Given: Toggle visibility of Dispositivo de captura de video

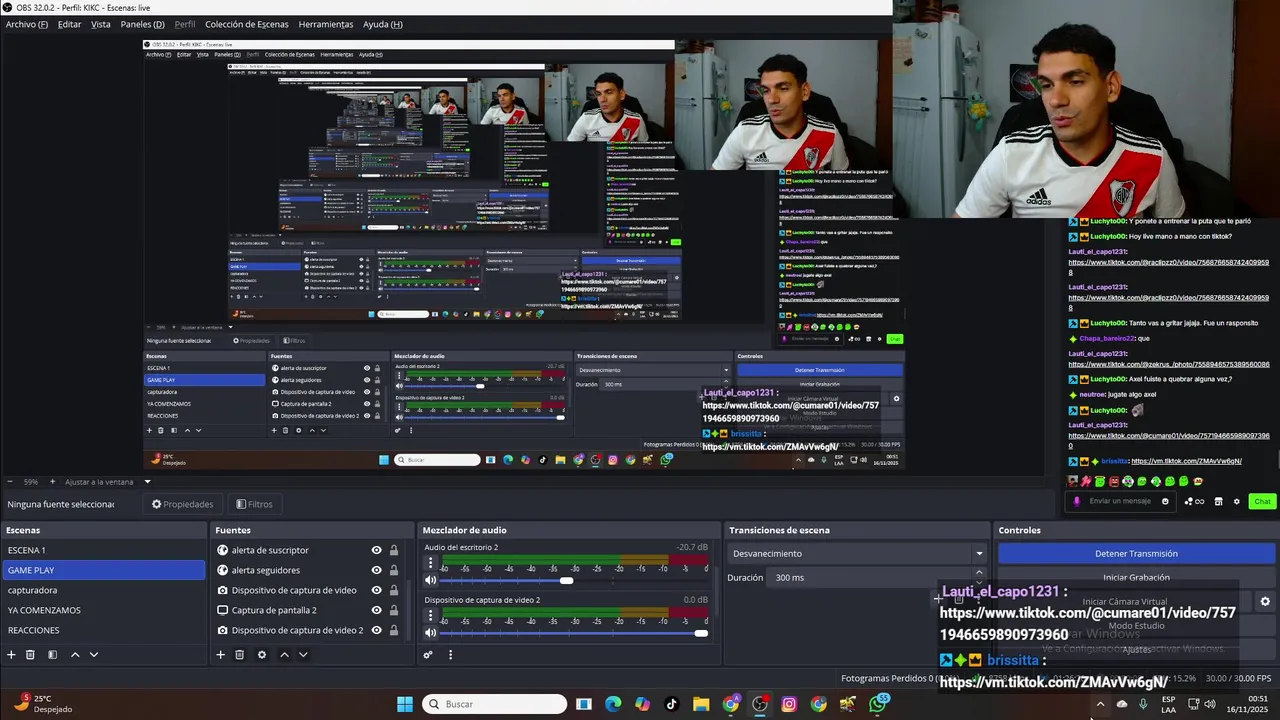Looking at the screenshot, I should coord(377,590).
